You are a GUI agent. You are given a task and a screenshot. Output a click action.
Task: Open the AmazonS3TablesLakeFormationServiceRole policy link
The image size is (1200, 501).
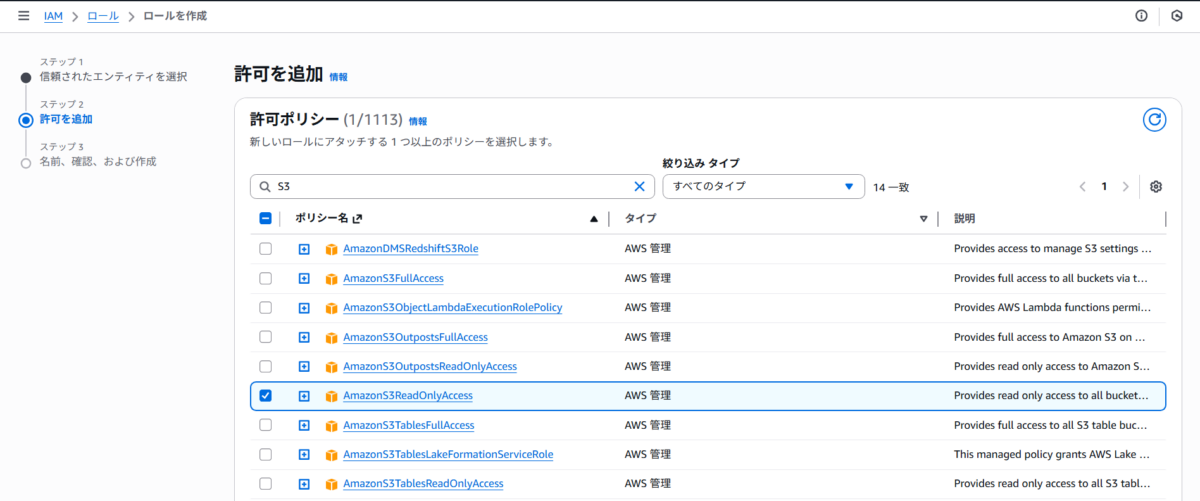[448, 454]
